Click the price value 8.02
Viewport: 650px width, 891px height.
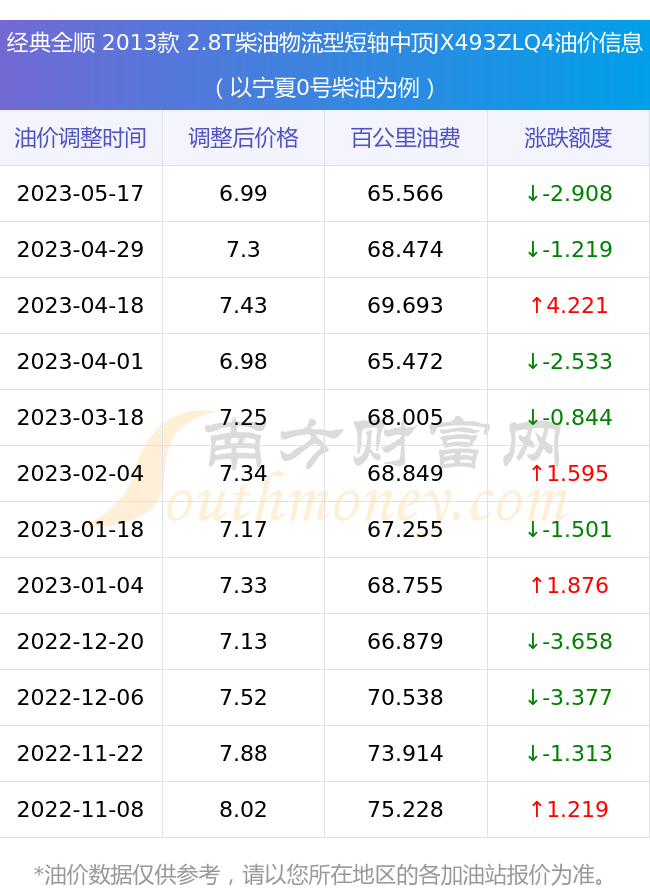(243, 809)
